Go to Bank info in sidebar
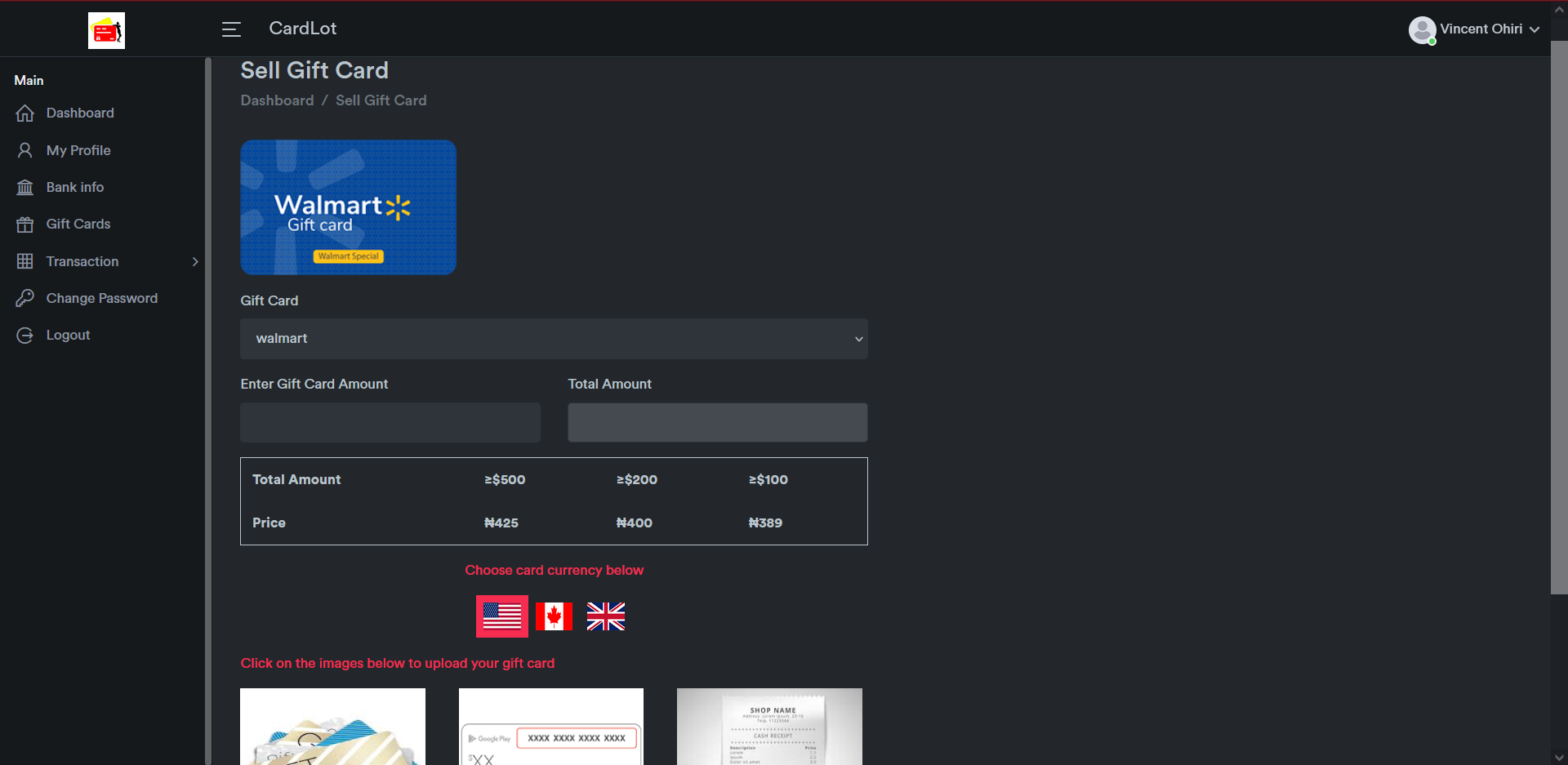Screen dimensions: 1568x765 point(75,187)
